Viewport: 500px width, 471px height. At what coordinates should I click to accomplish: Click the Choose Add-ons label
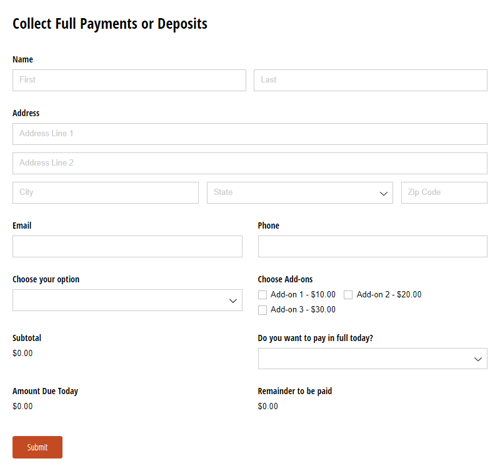tap(285, 279)
